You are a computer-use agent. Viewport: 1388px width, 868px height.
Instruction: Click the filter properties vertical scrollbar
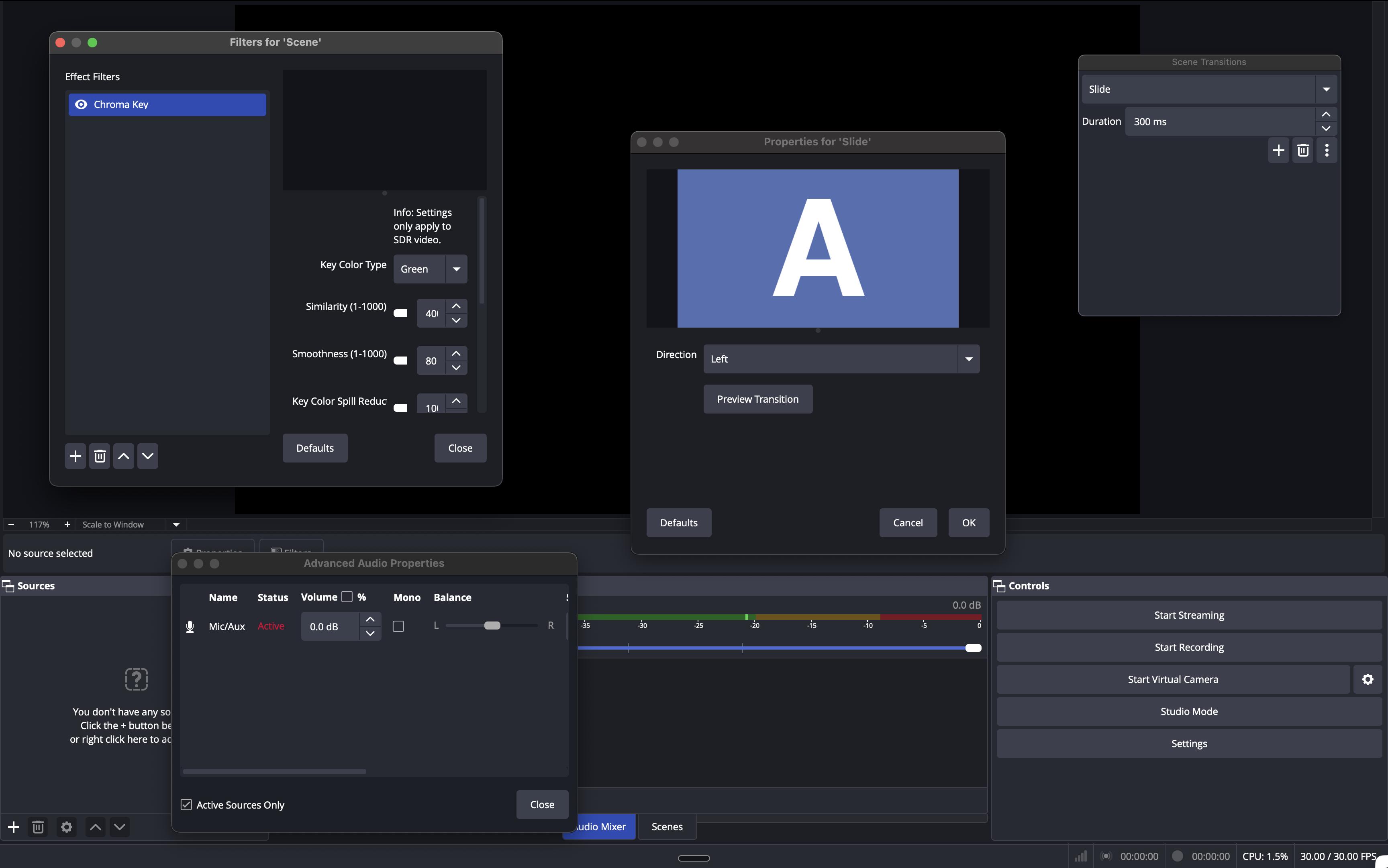point(482,251)
